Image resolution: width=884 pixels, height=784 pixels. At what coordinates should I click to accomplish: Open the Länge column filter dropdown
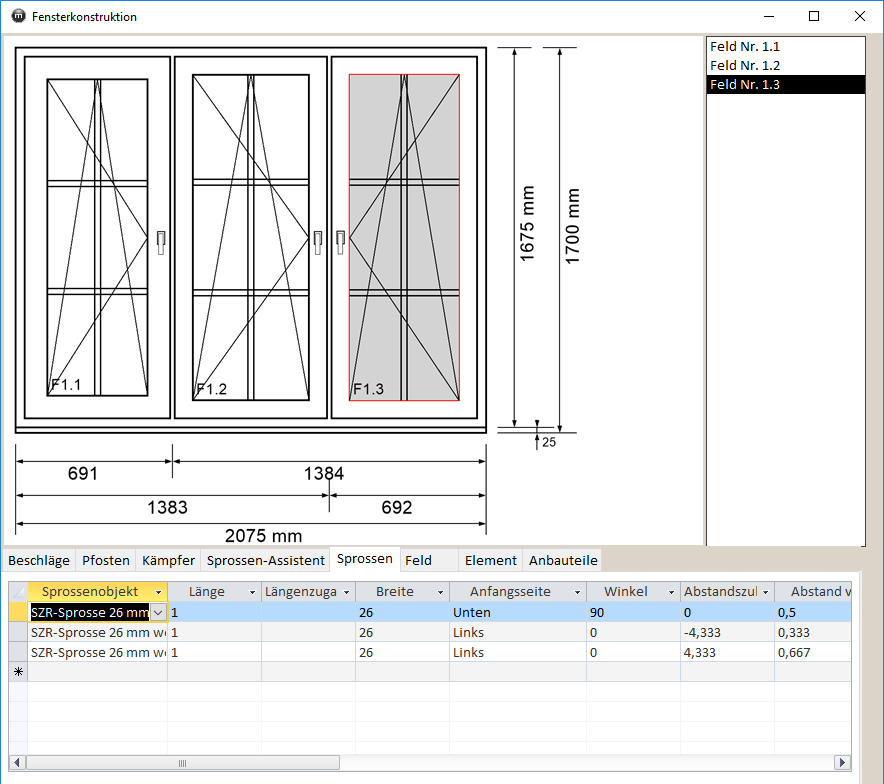click(250, 592)
